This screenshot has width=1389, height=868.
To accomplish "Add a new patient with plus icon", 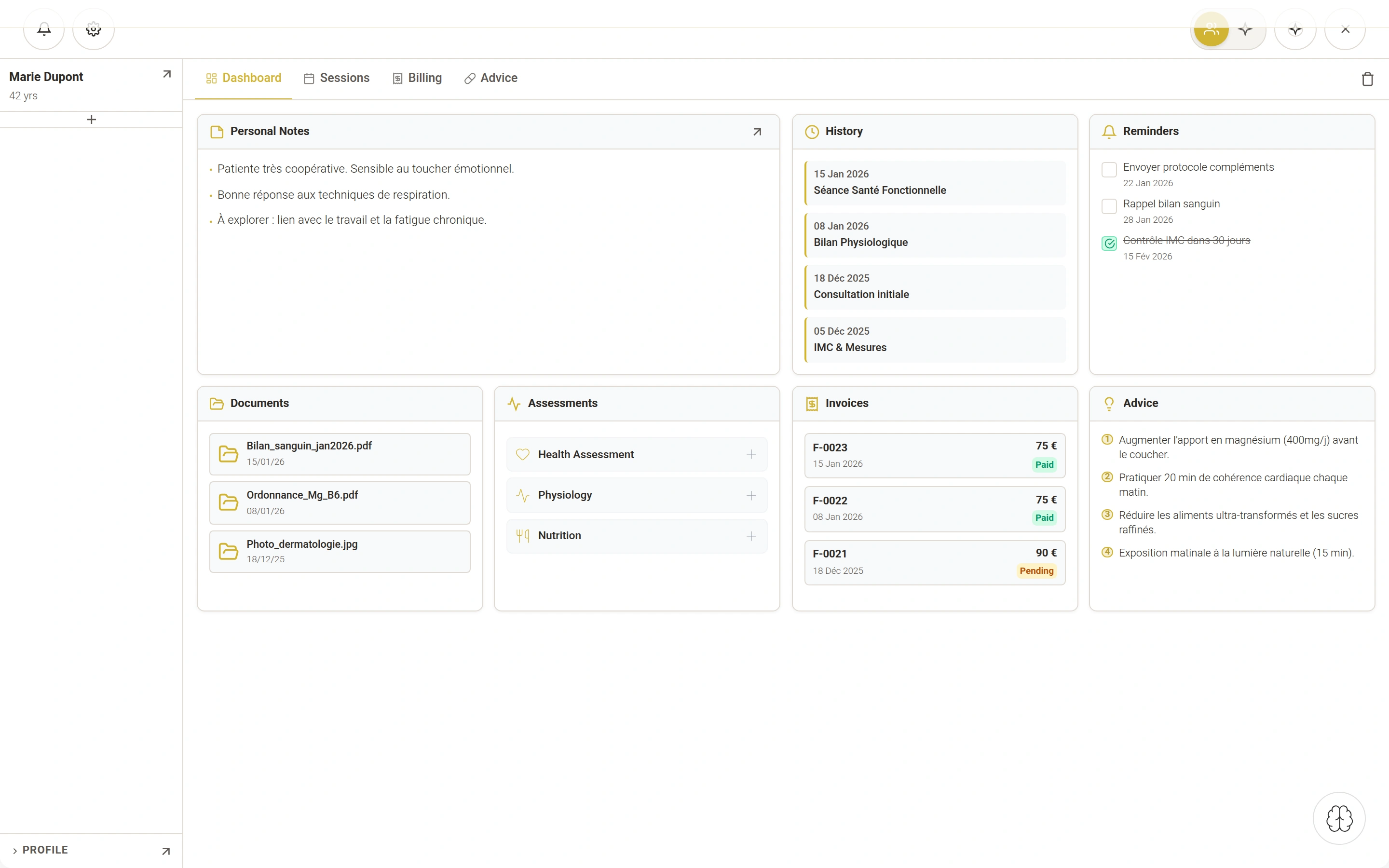I will tap(91, 120).
